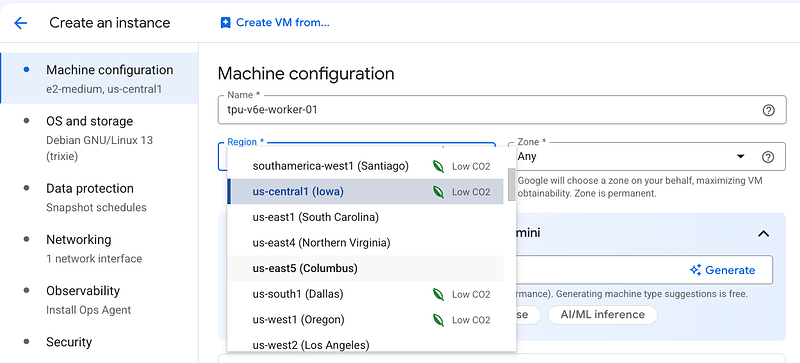Open Machine configuration section in sidebar
Viewport: 800px width, 363px height.
click(x=99, y=78)
